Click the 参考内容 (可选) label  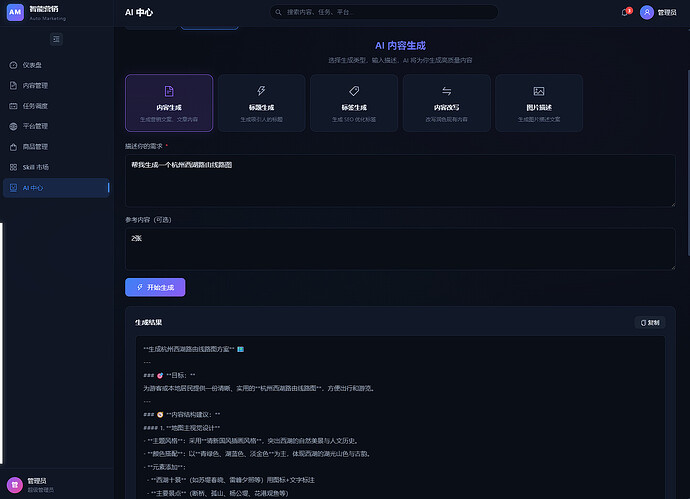point(148,220)
